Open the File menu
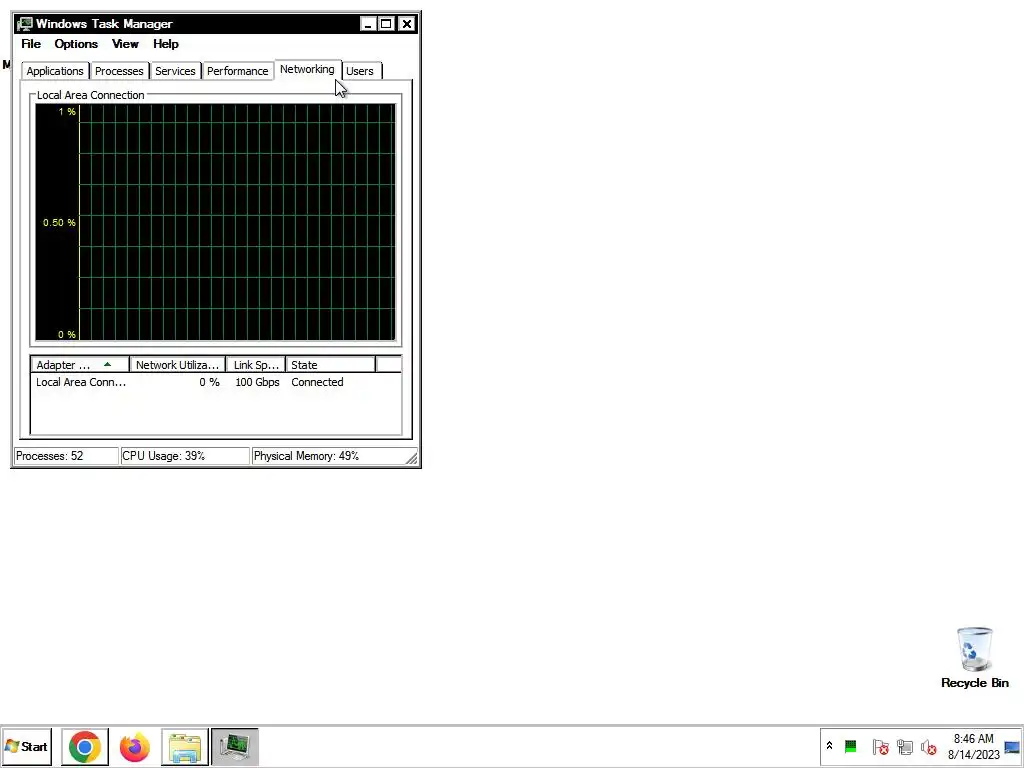 [31, 44]
